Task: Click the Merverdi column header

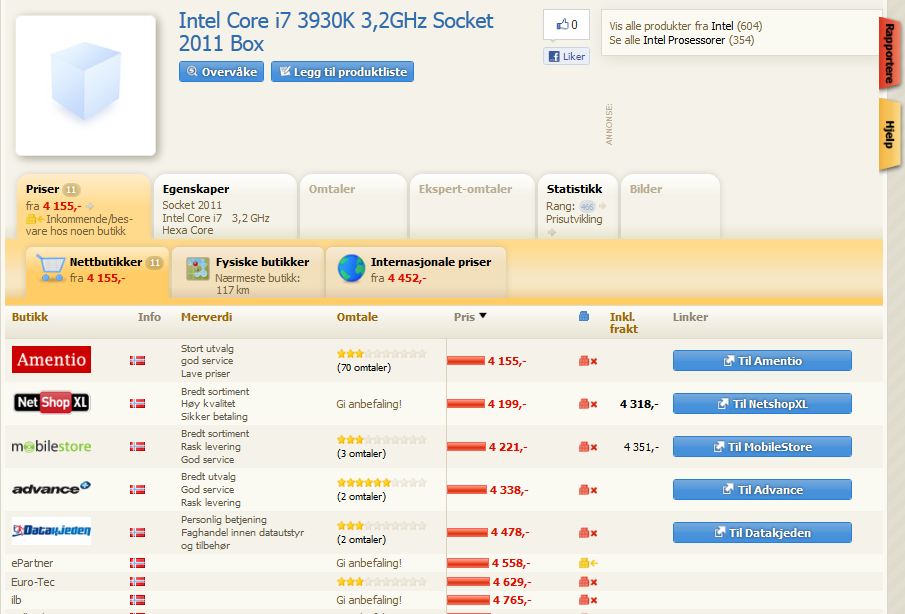Action: 207,317
